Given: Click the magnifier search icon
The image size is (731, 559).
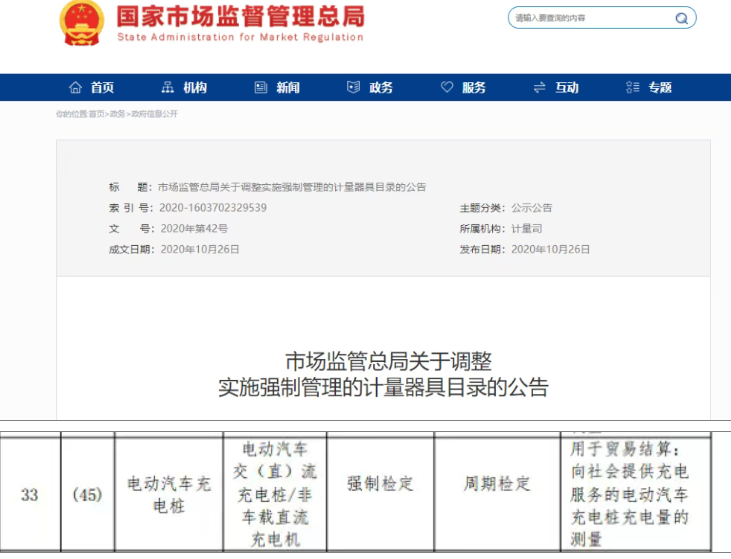Looking at the screenshot, I should click(681, 18).
